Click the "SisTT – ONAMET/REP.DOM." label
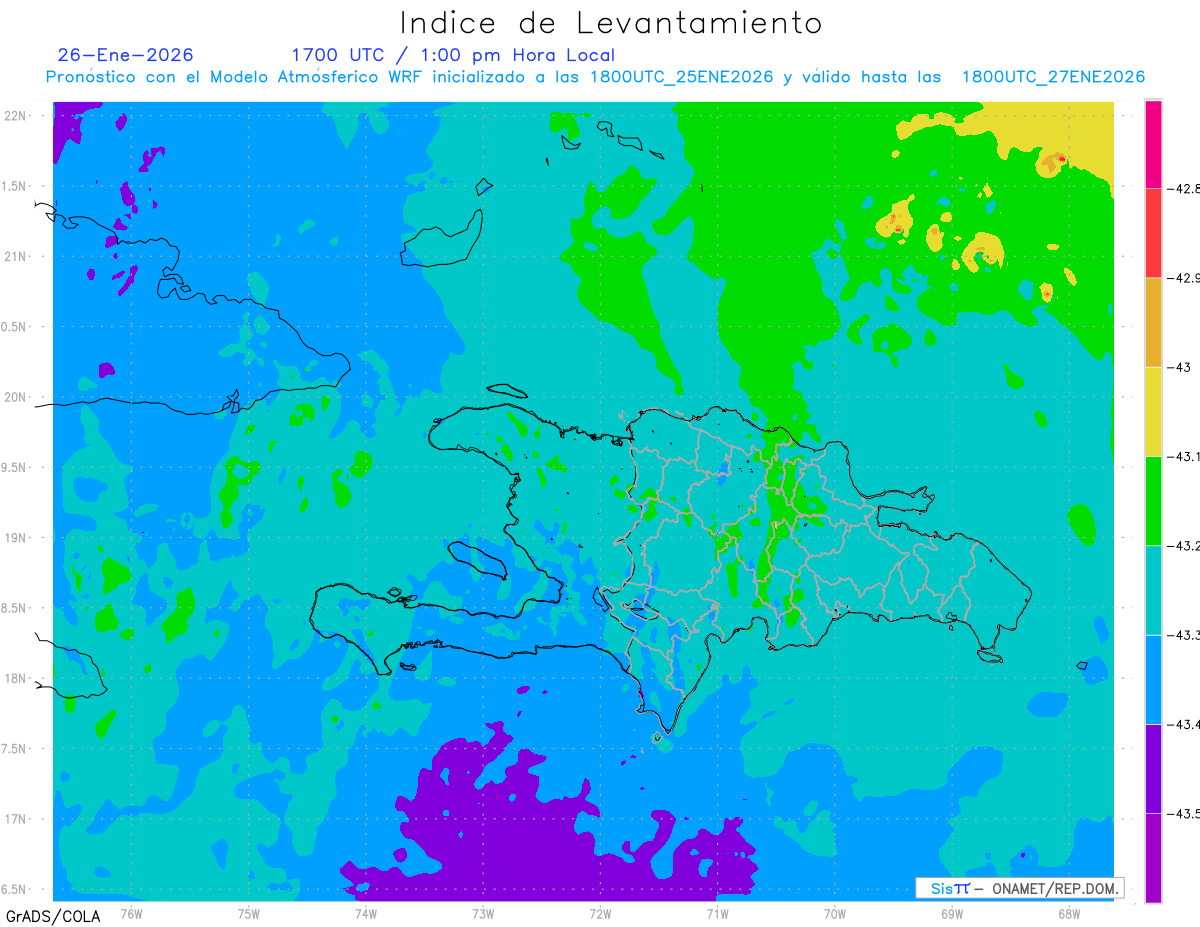The width and height of the screenshot is (1200, 927). coord(1019,888)
